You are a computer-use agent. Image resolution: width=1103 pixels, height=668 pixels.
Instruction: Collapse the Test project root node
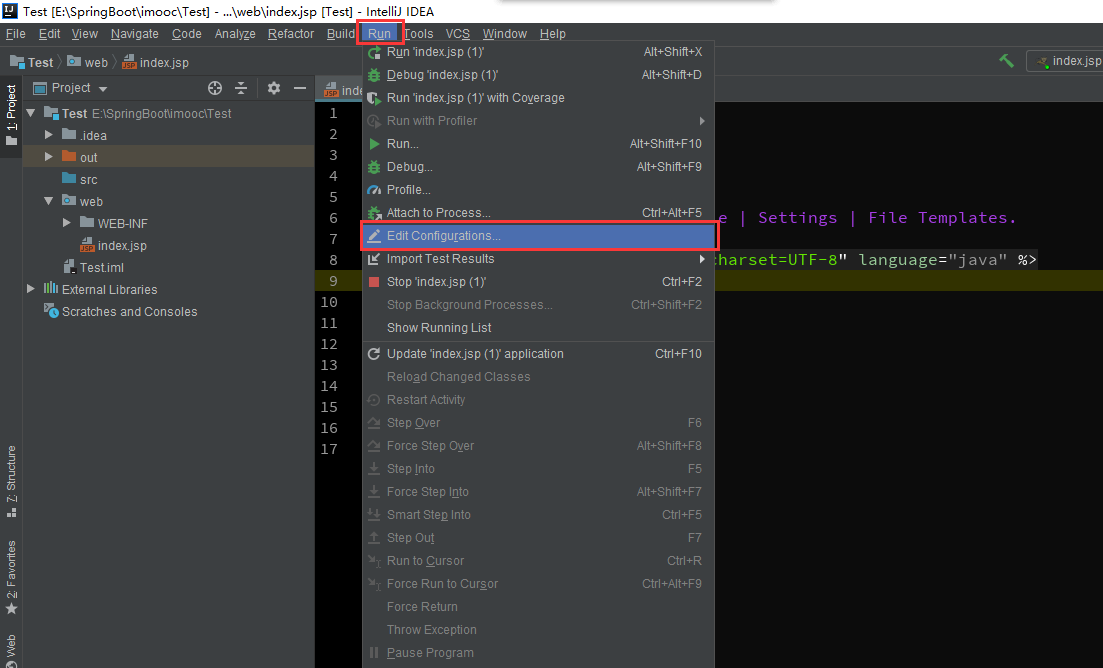click(x=31, y=113)
